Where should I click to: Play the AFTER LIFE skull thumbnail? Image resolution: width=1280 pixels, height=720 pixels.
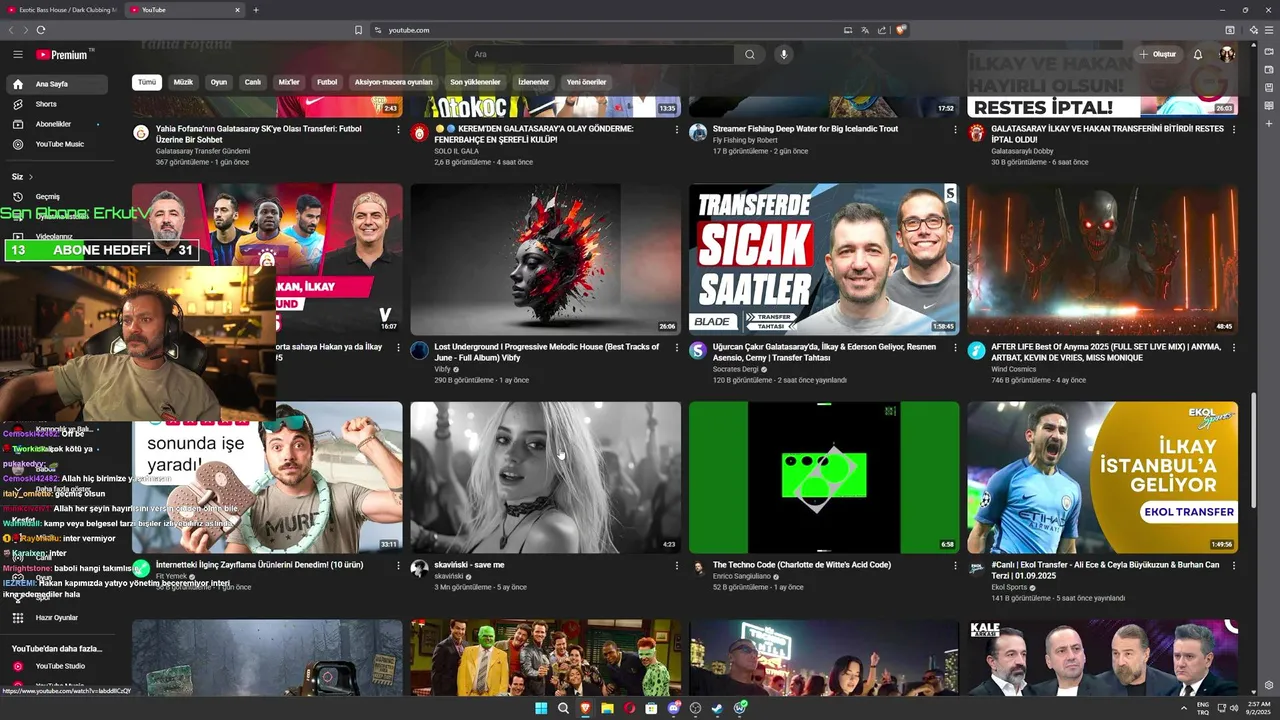click(1102, 259)
